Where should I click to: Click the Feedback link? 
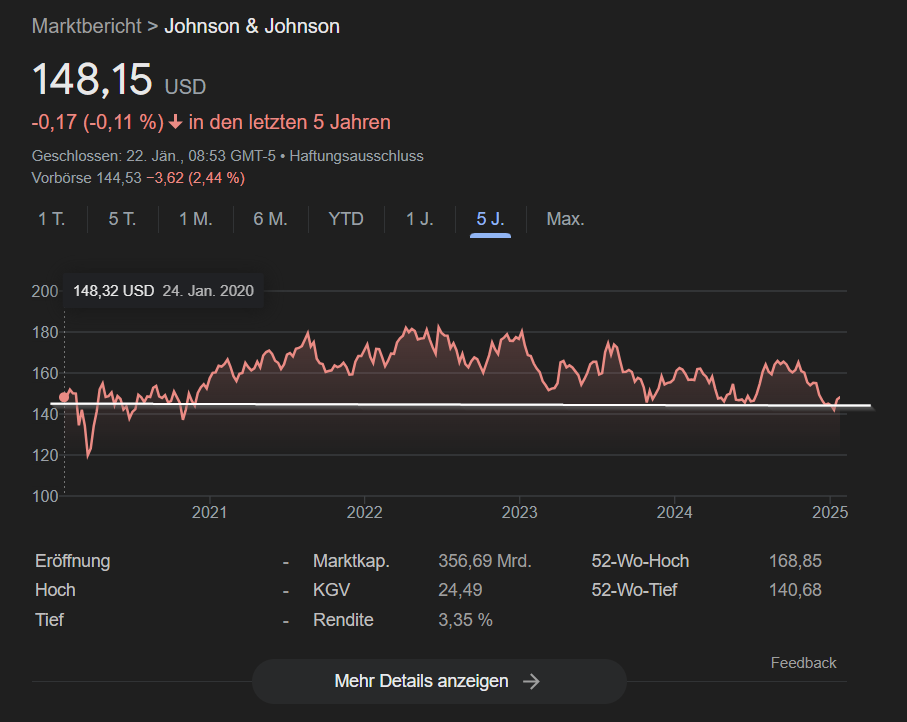pyautogui.click(x=803, y=663)
